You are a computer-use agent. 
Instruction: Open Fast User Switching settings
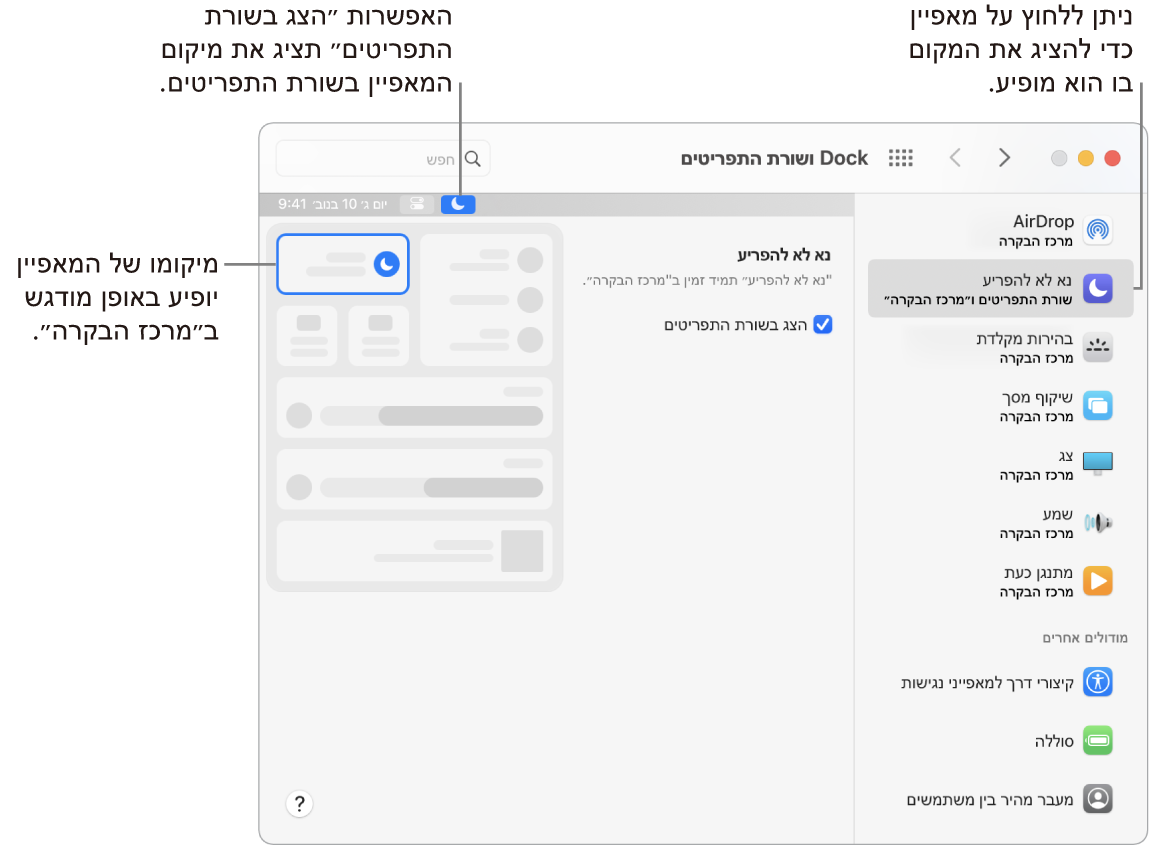click(1097, 798)
